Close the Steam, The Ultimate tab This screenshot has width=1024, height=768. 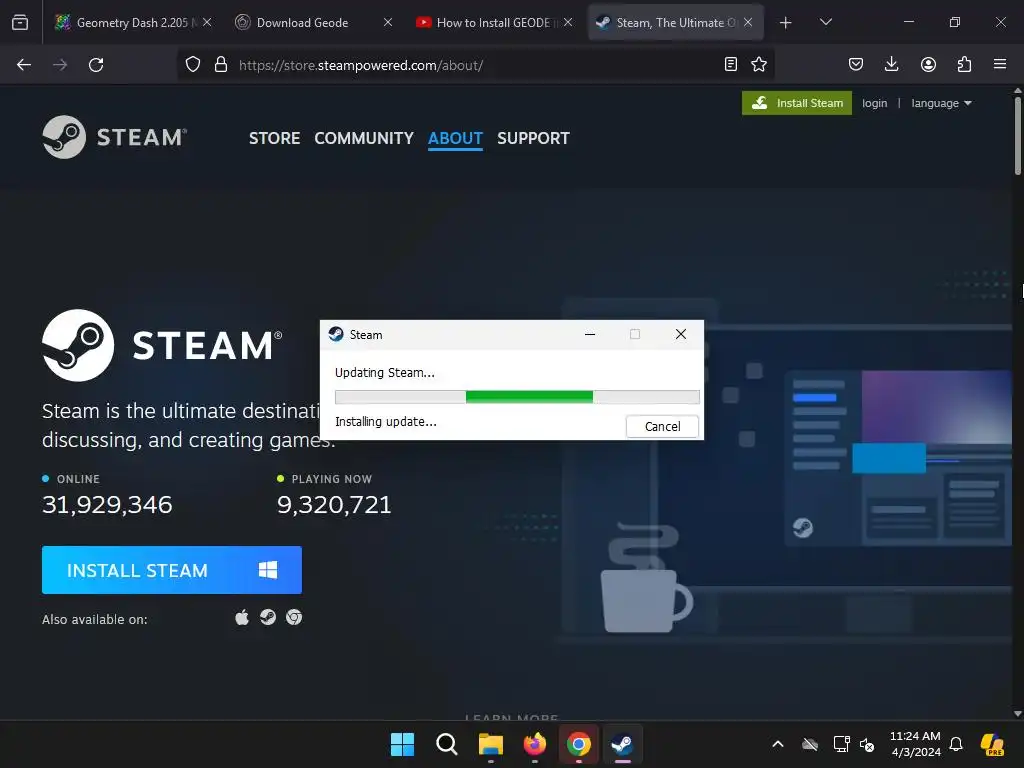click(x=748, y=22)
